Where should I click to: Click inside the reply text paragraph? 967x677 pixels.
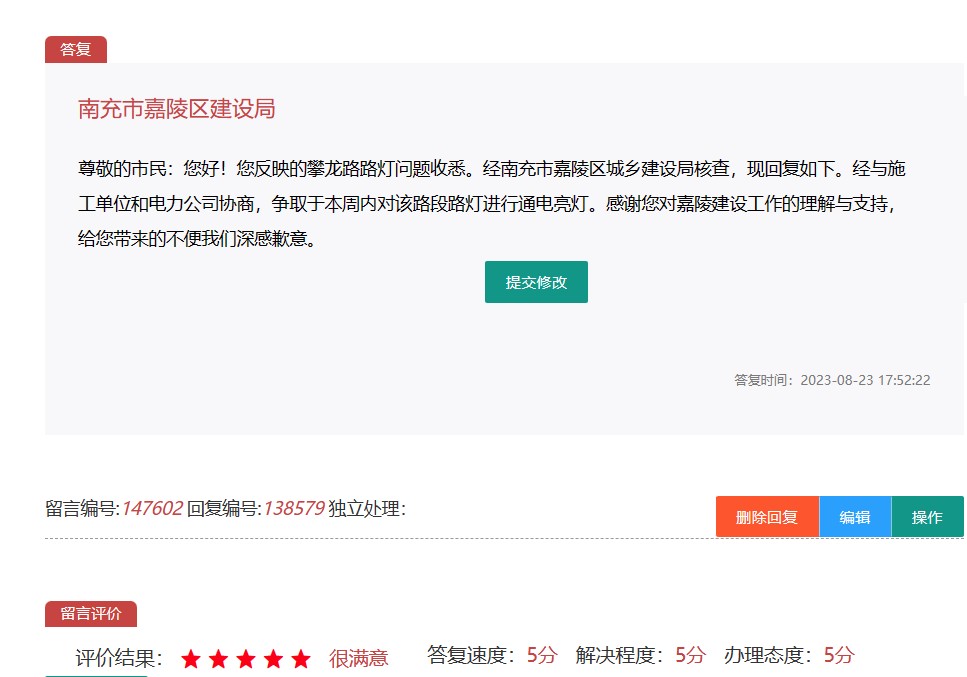click(x=490, y=204)
